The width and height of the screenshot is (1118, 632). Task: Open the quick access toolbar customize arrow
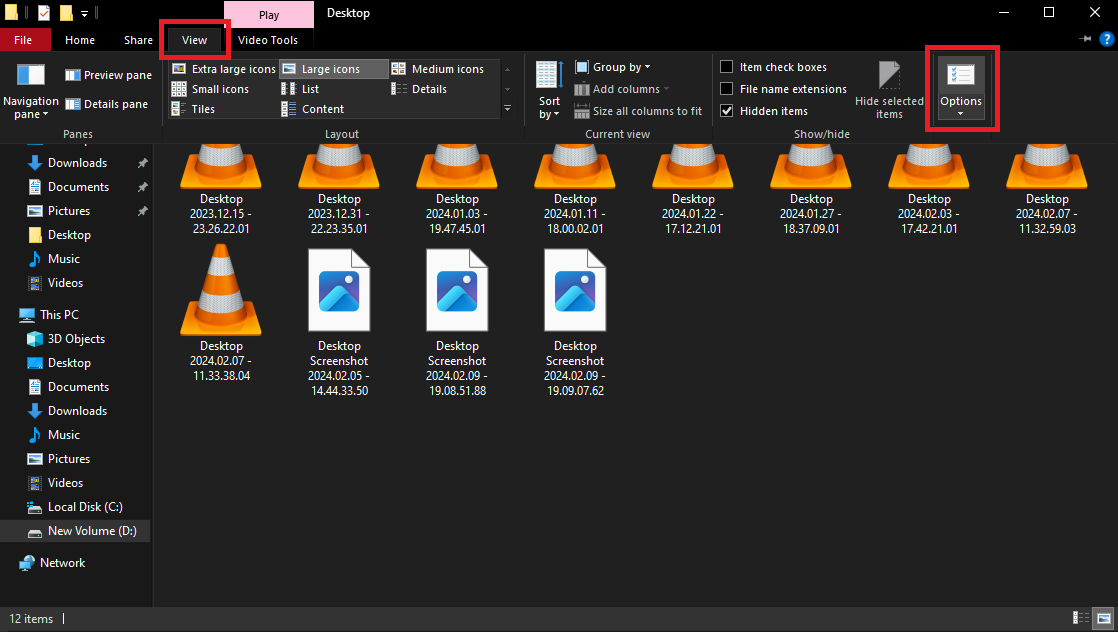pyautogui.click(x=84, y=13)
